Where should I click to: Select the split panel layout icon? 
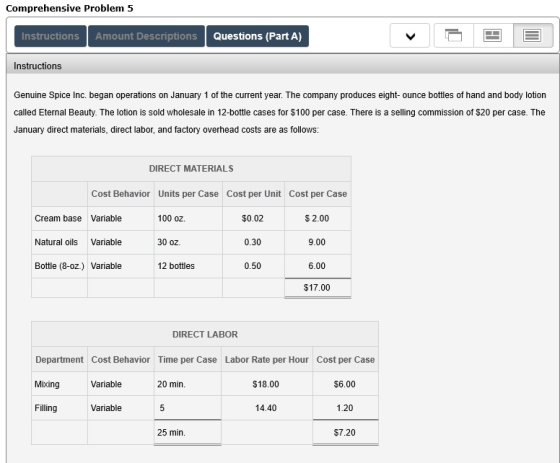coord(493,36)
